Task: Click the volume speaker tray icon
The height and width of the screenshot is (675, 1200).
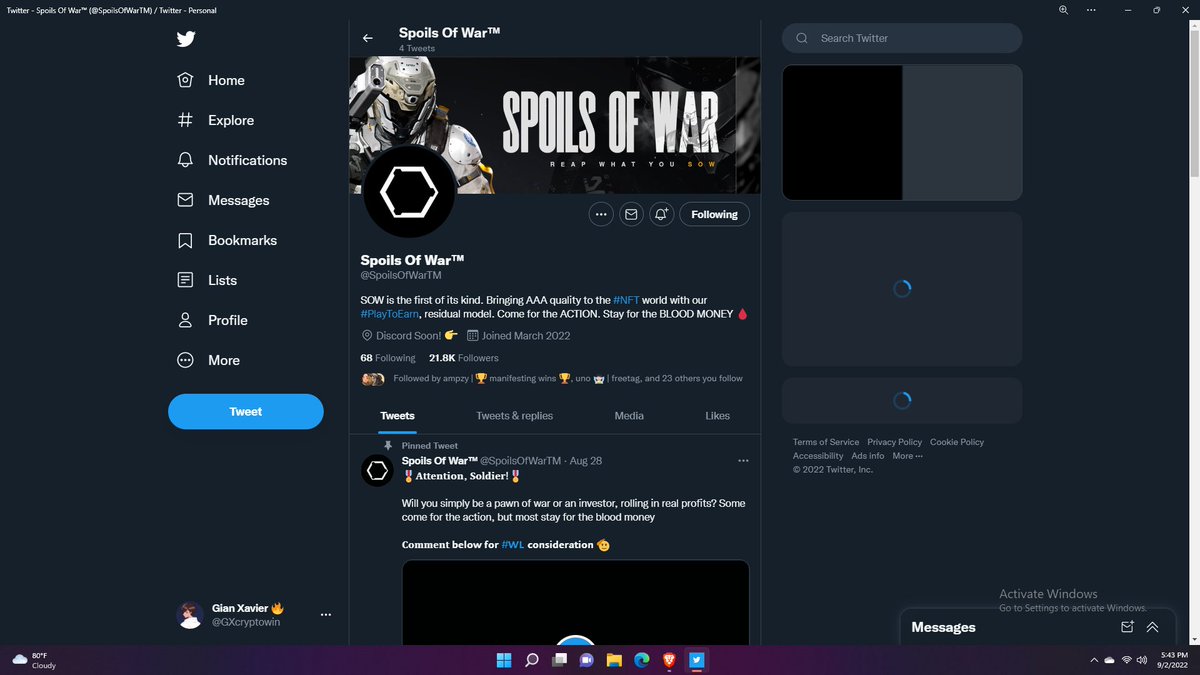Action: pos(1142,660)
